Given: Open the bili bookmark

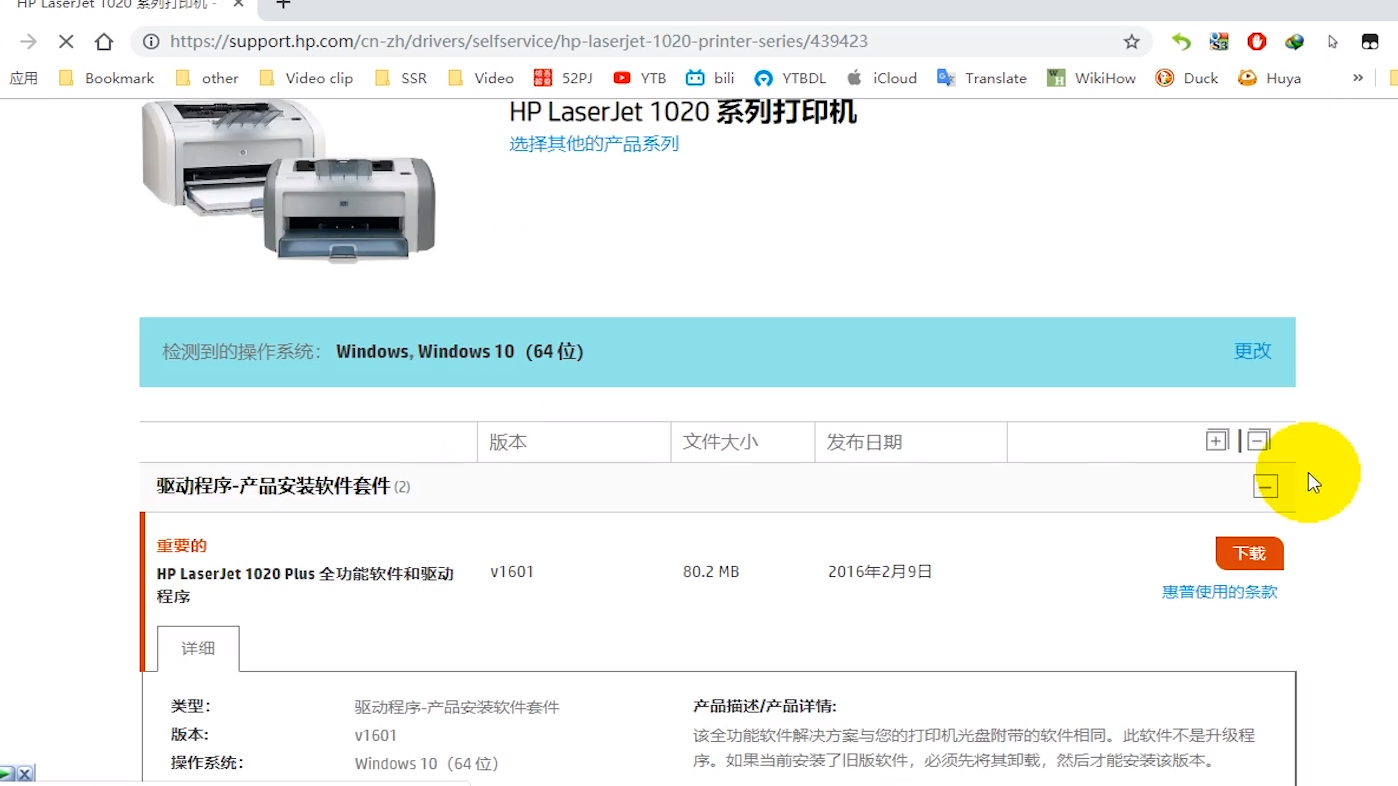Looking at the screenshot, I should click(710, 78).
